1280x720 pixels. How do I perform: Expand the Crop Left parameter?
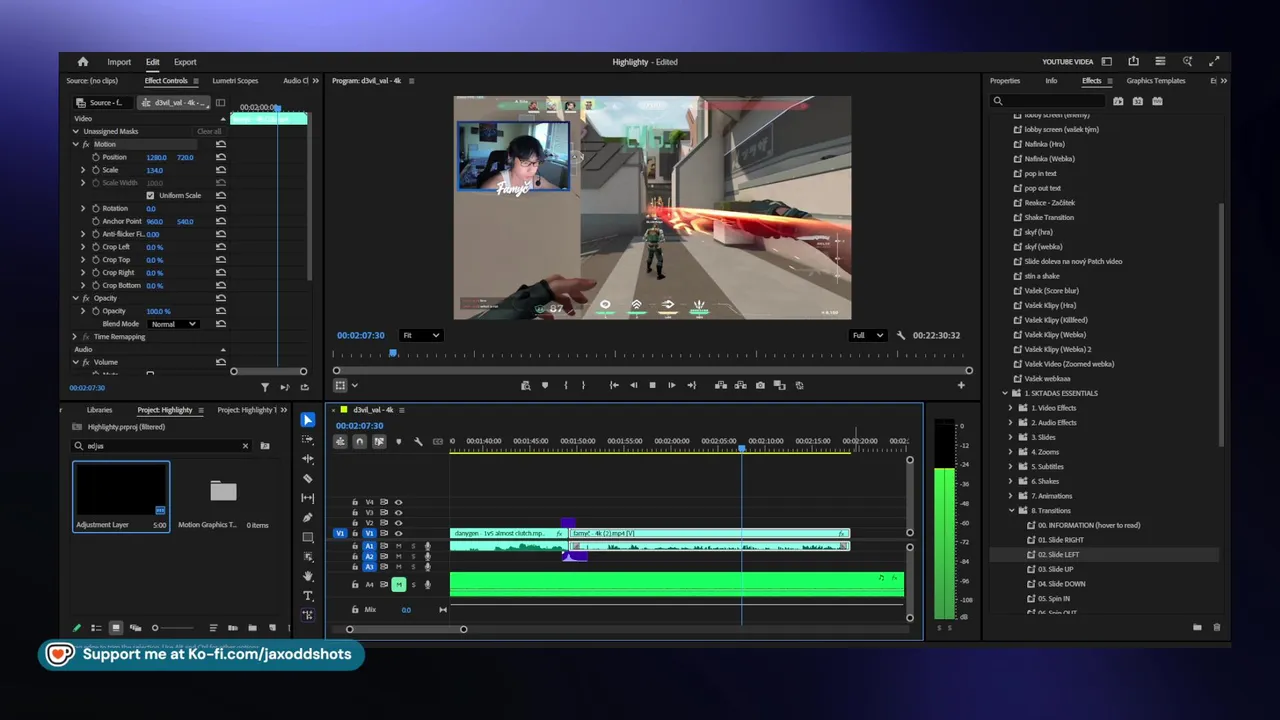(x=83, y=247)
